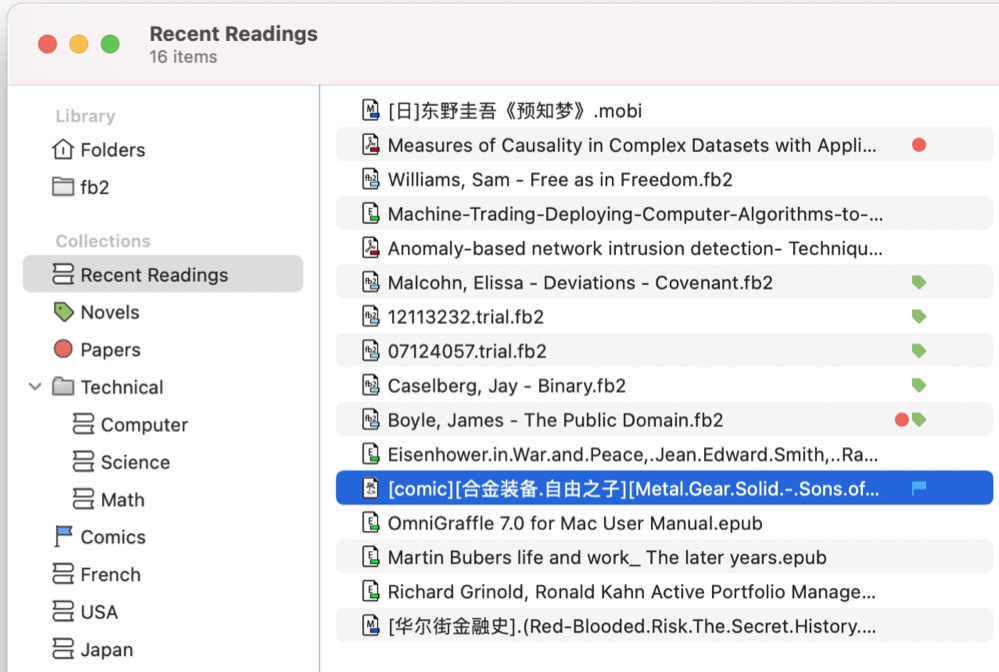Select OmniGraffle 7.0 for Mac User Manual.epub
Viewport: 999px width, 672px height.
point(664,523)
